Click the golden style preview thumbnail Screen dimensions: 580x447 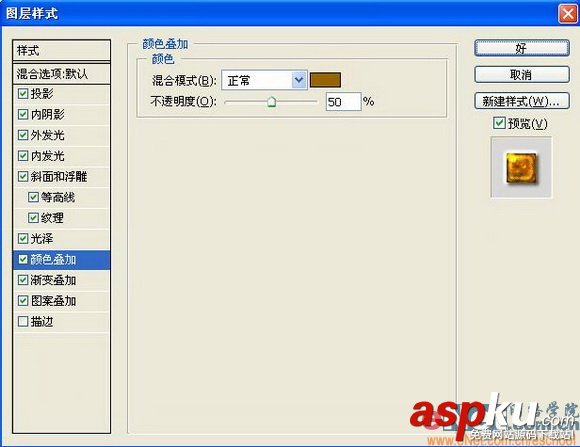tap(521, 167)
